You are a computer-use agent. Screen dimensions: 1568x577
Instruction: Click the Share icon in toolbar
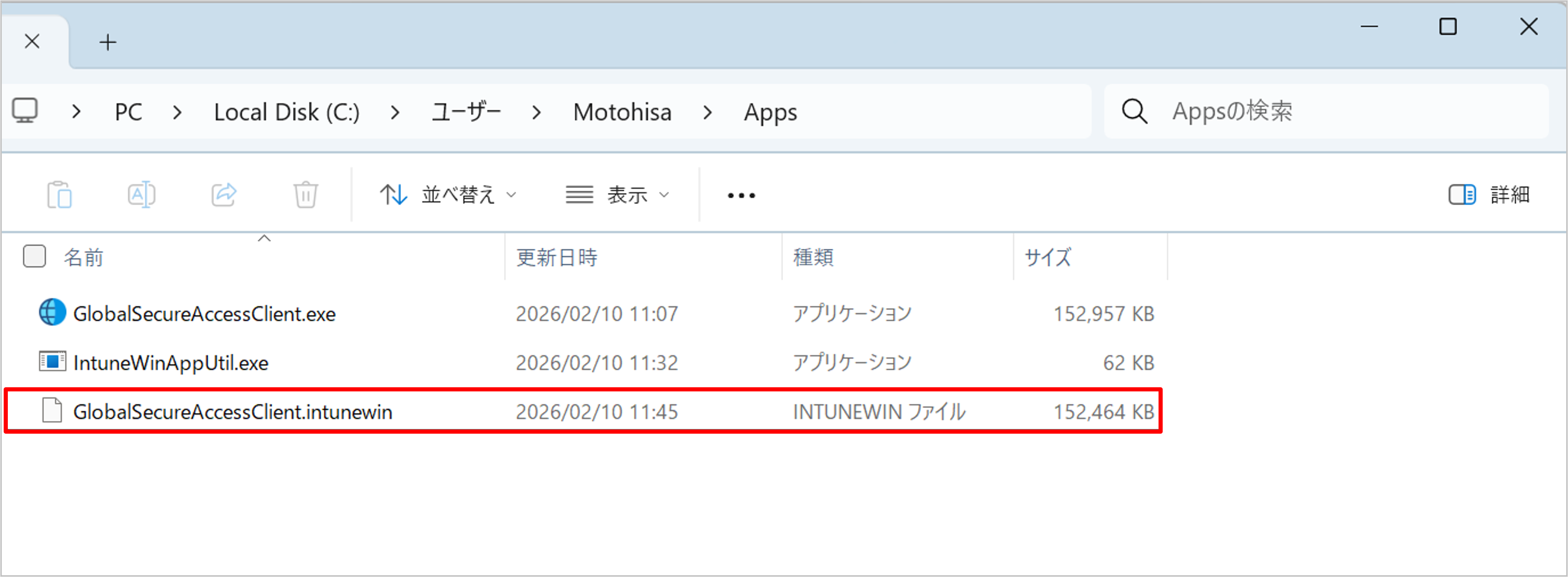(x=223, y=195)
